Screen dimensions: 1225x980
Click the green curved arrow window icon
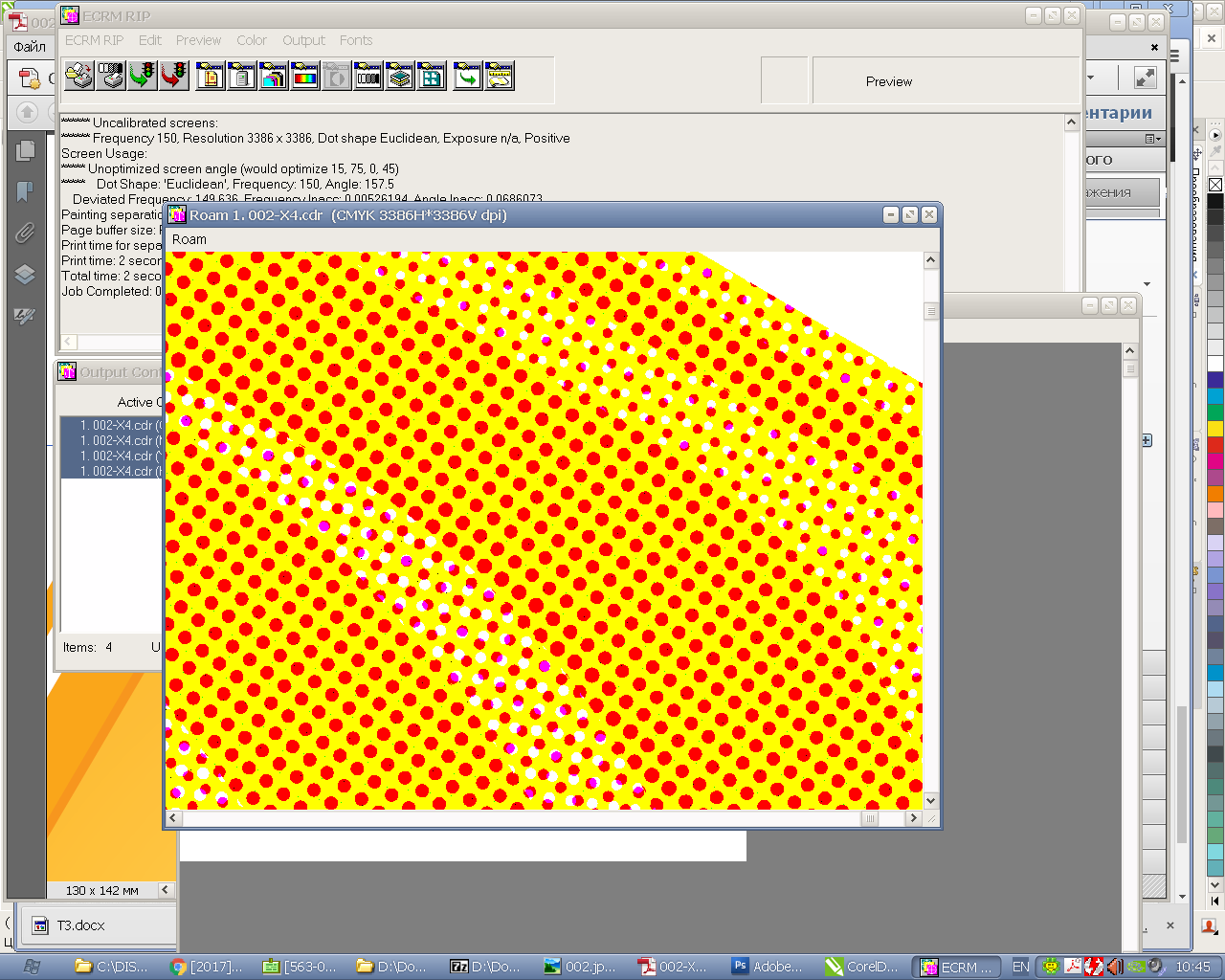[x=468, y=76]
